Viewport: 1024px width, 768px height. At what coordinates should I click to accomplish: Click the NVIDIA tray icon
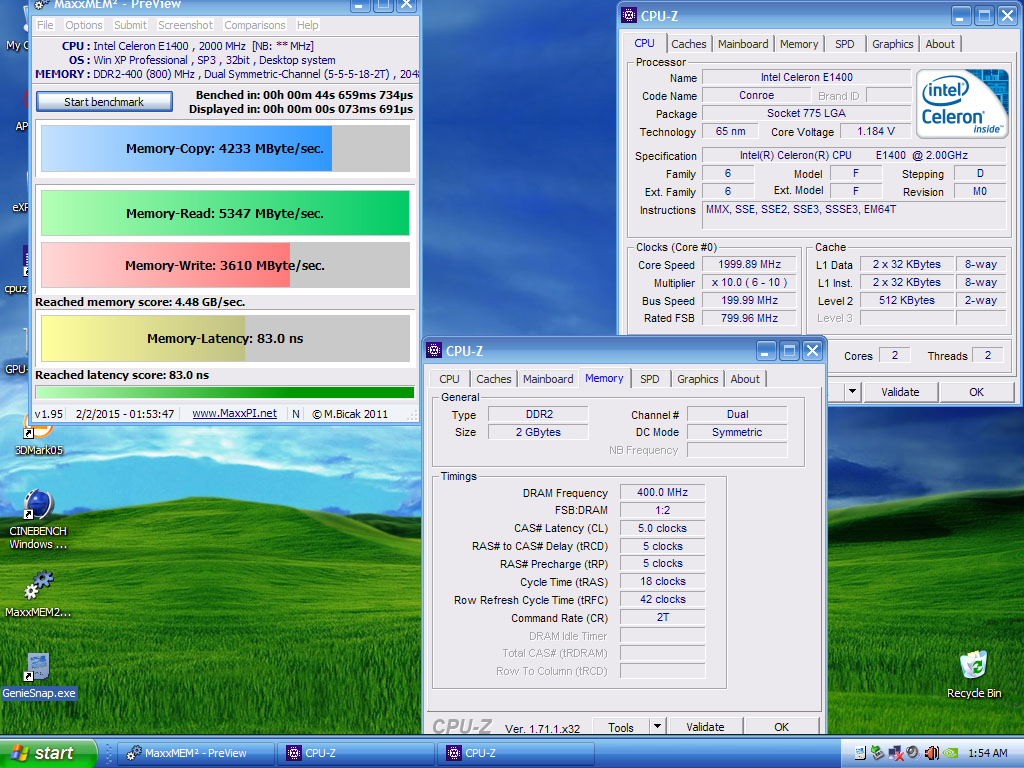pos(950,753)
